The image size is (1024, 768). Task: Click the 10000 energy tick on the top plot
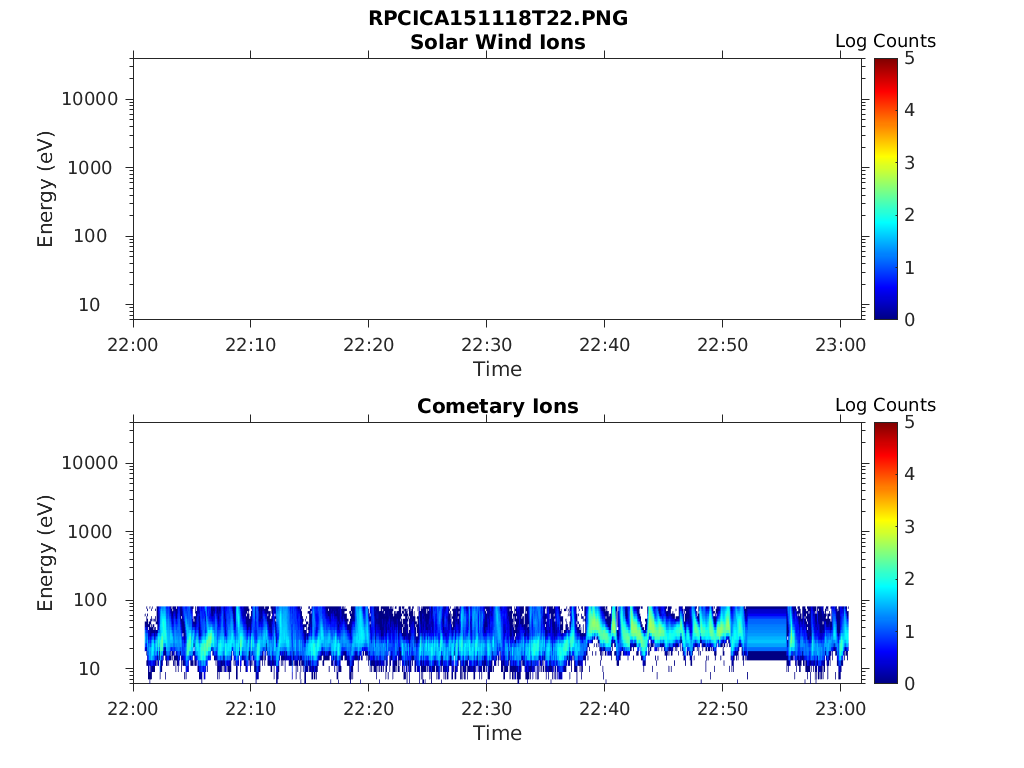pos(89,99)
